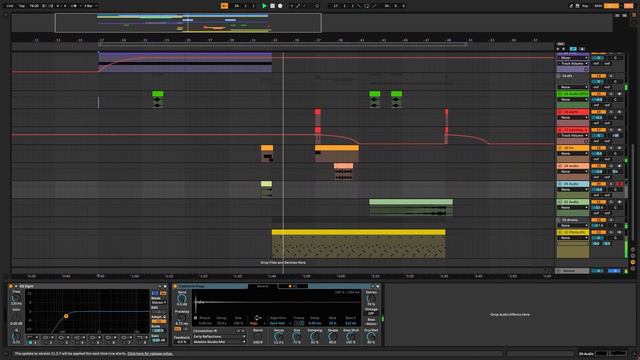This screenshot has width=640, height=360.
Task: Adjust the reverb Decay knob
Action: click(x=279, y=336)
